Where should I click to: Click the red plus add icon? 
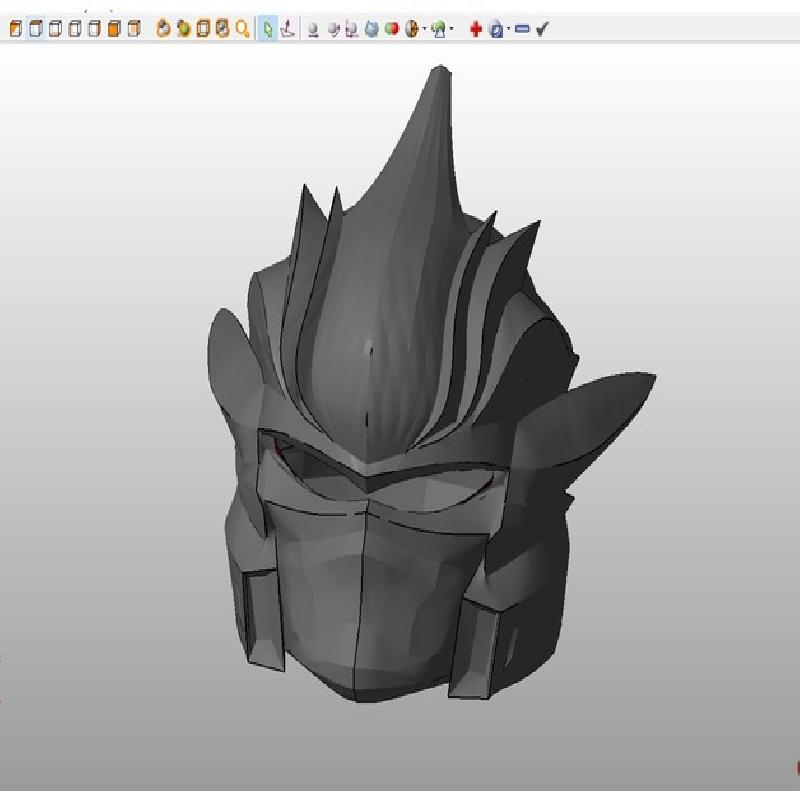476,29
